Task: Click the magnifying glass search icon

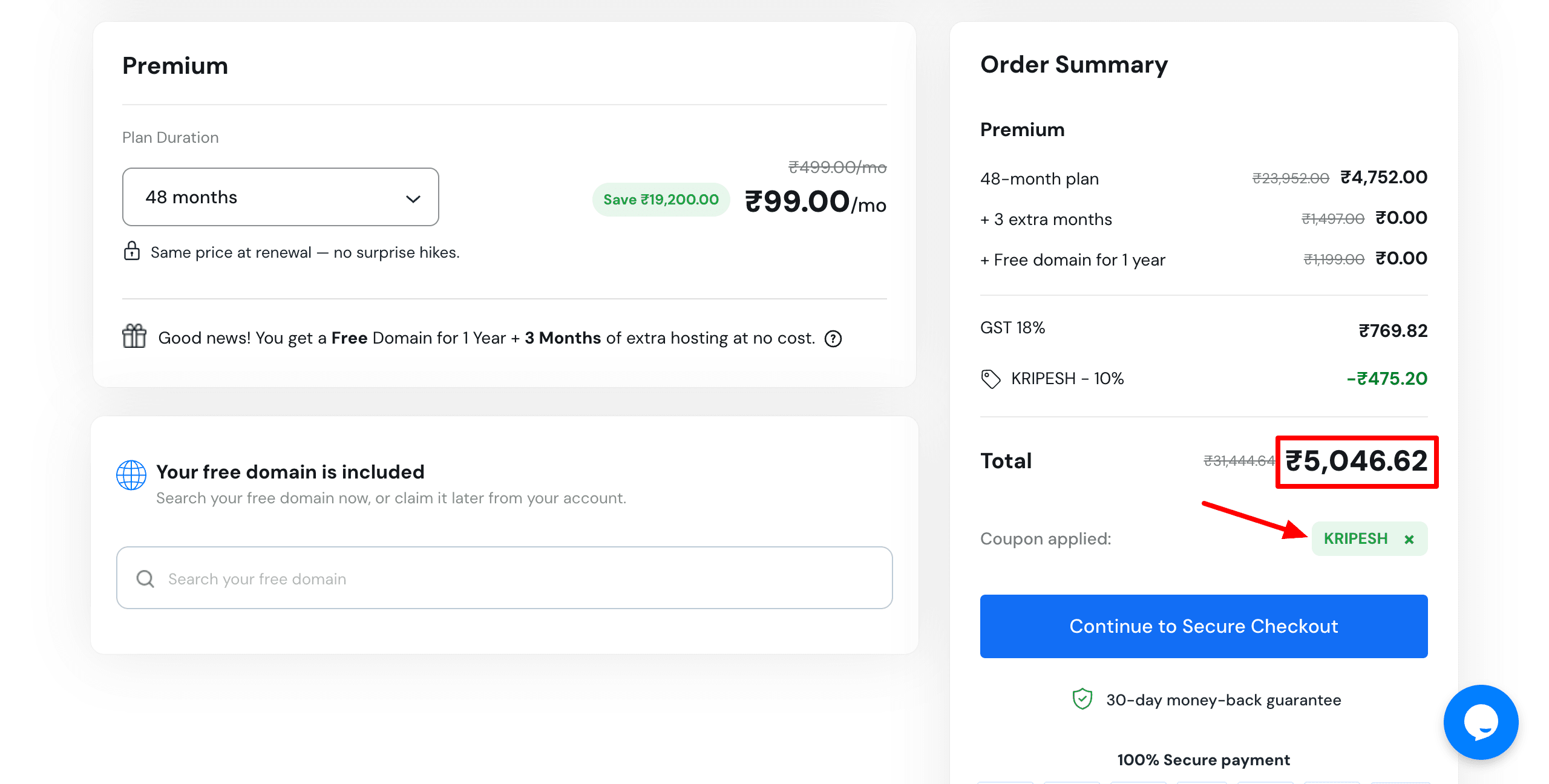Action: point(145,579)
